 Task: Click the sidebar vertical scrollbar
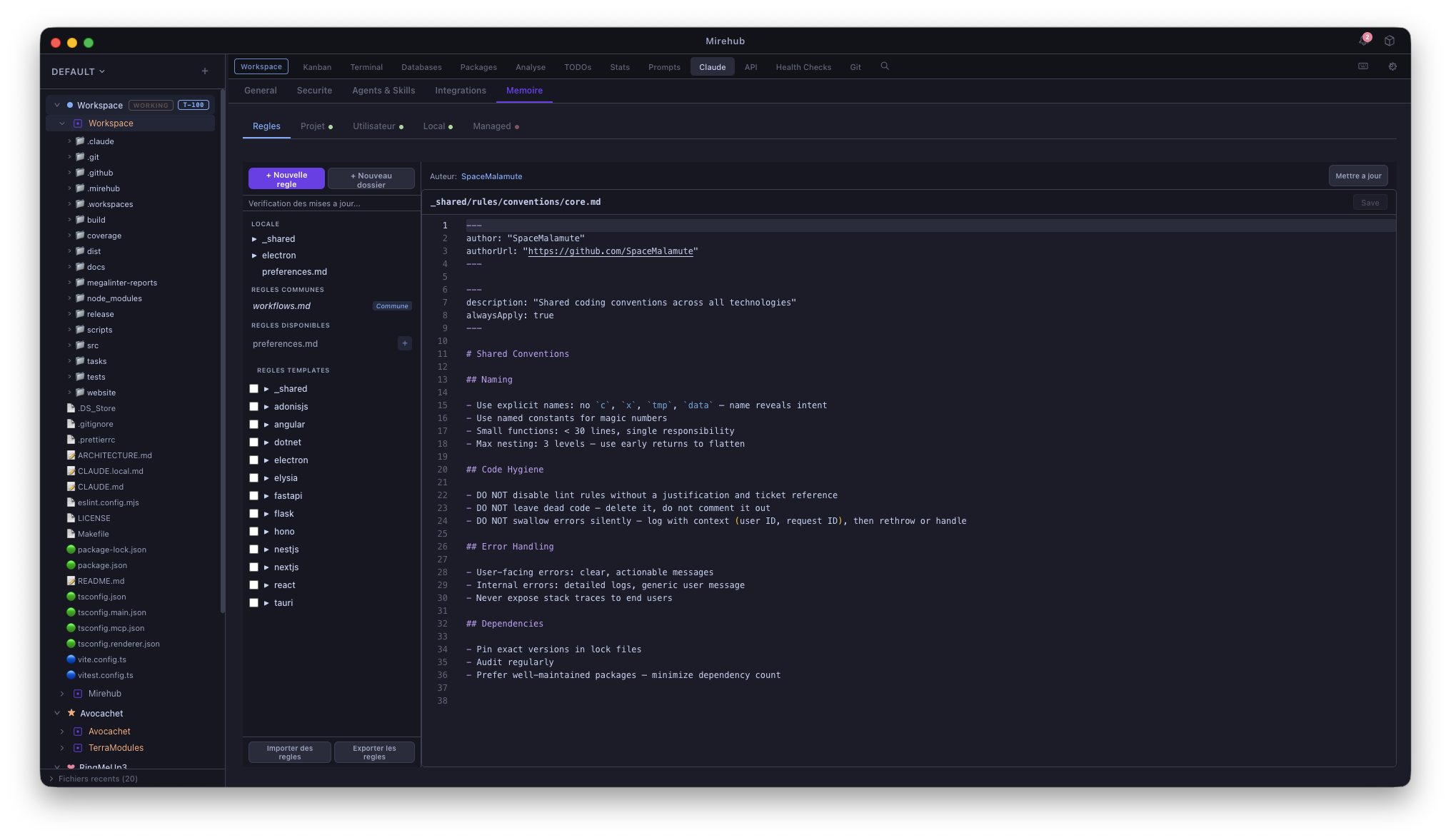coord(223,350)
